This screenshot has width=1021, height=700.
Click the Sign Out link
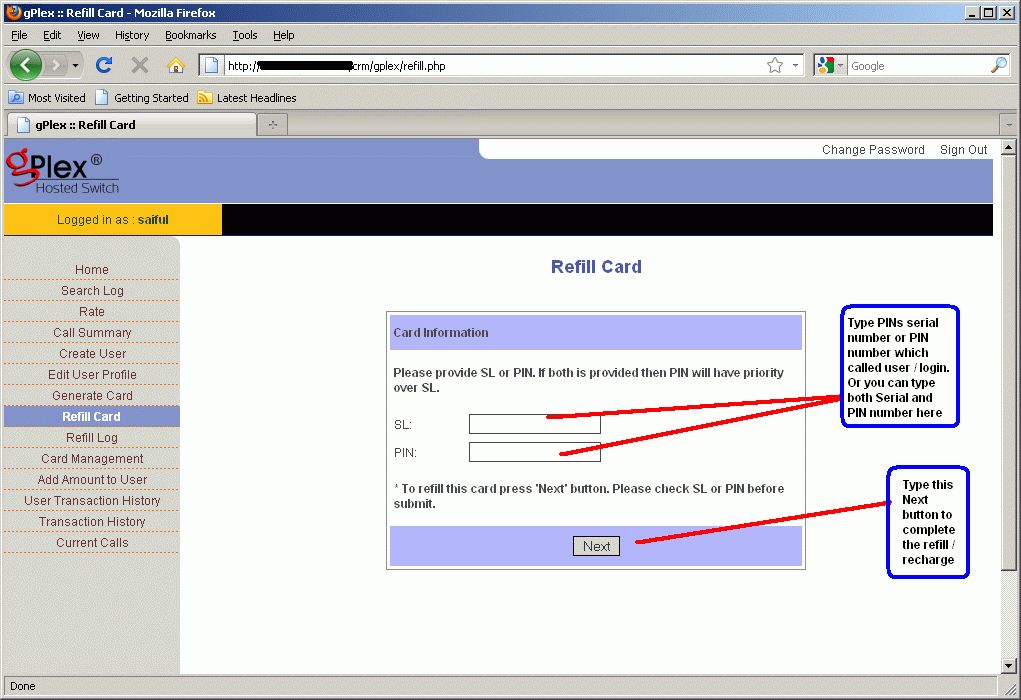coord(962,149)
